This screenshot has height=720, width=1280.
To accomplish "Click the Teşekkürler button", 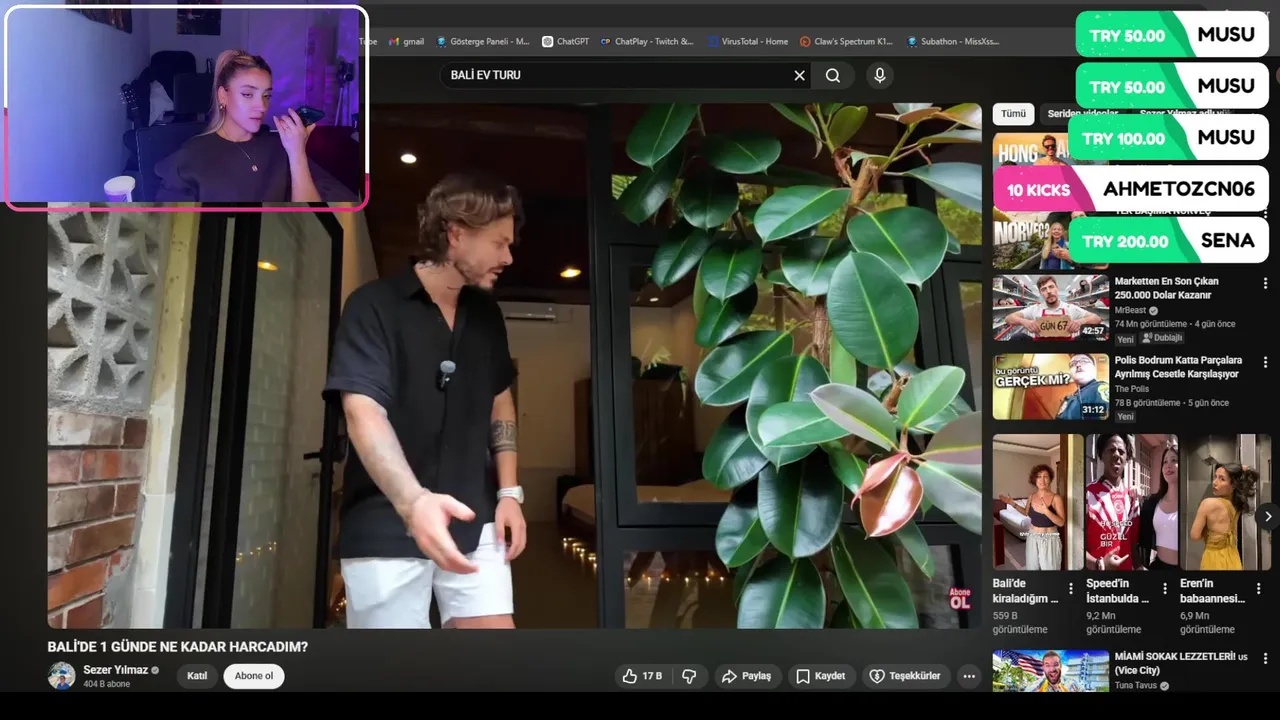I will 905,676.
